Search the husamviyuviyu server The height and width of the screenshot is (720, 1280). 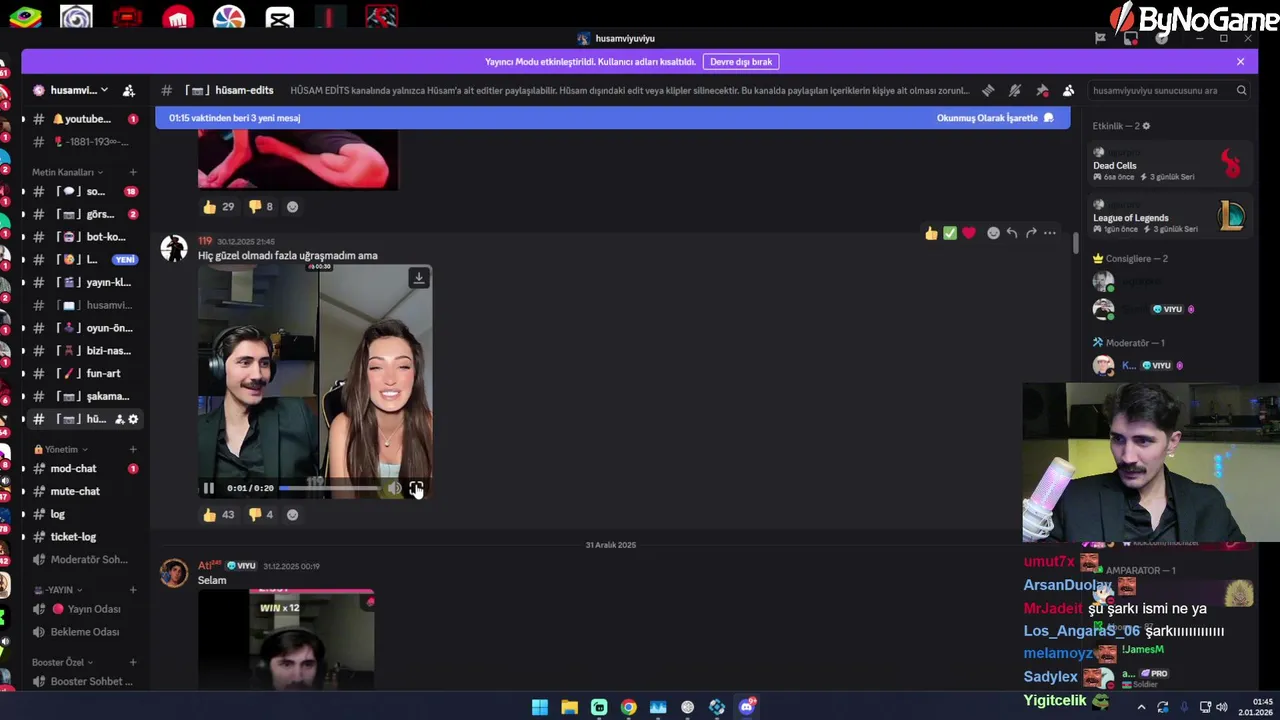[x=1168, y=90]
